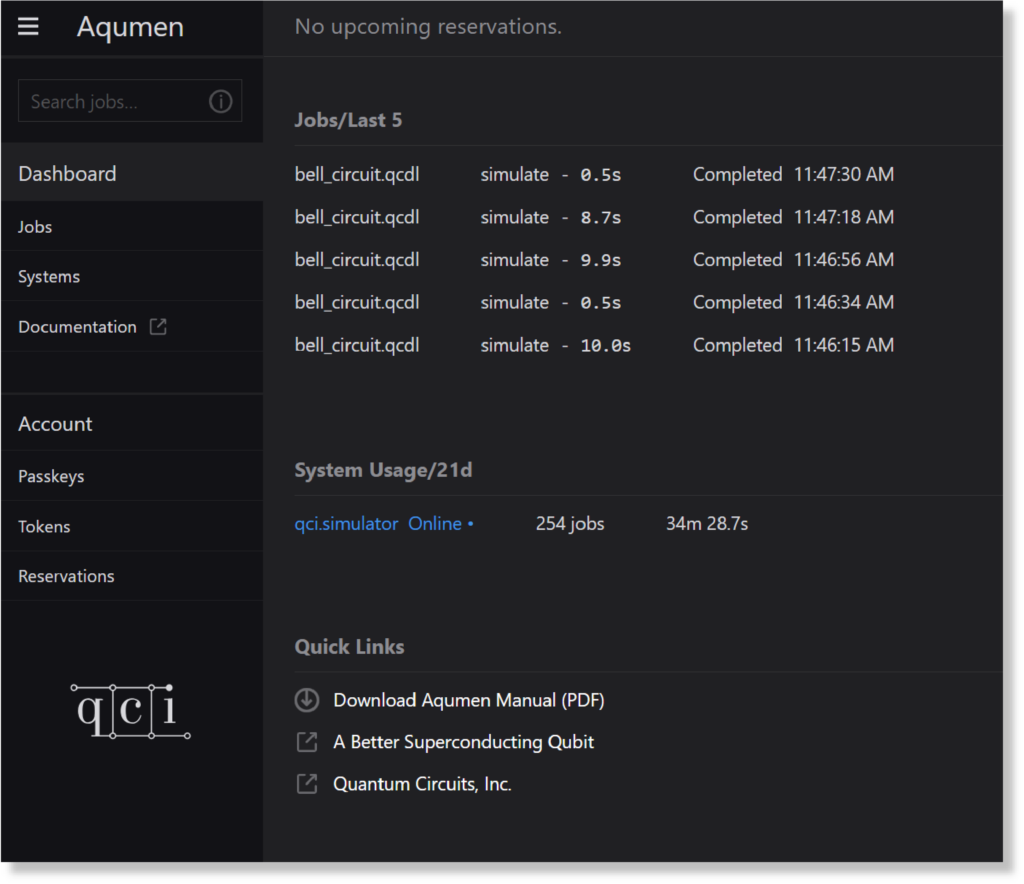
Task: Click the Quick Links heading
Action: click(349, 646)
